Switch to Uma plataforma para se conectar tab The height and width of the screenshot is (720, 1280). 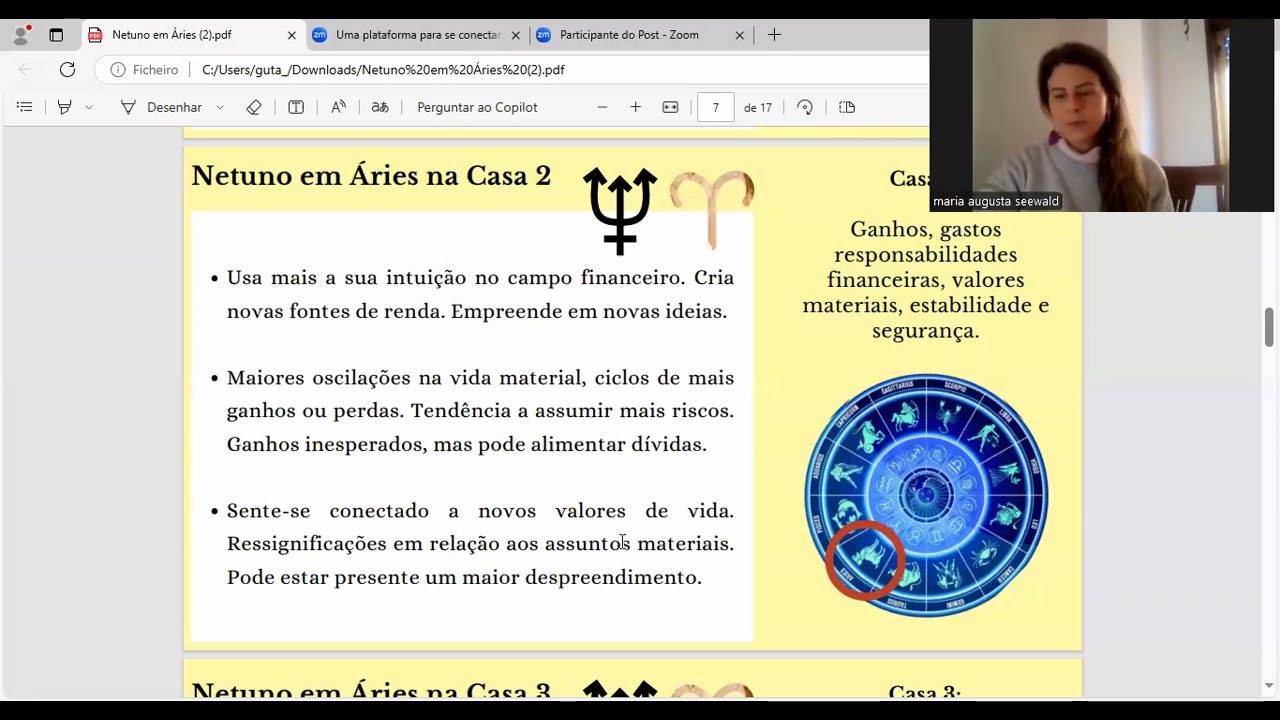(417, 35)
